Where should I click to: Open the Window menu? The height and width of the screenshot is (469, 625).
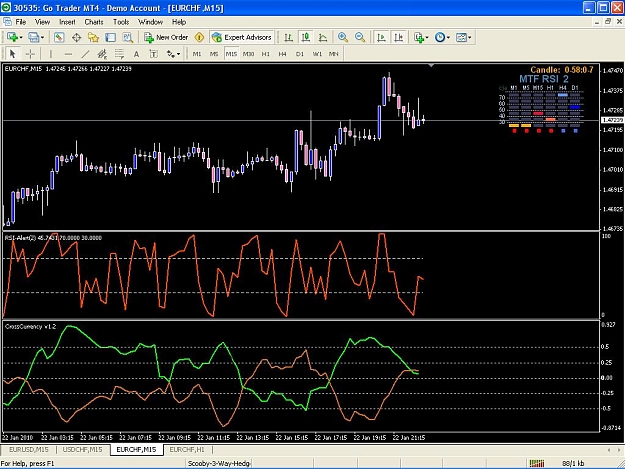[150, 22]
